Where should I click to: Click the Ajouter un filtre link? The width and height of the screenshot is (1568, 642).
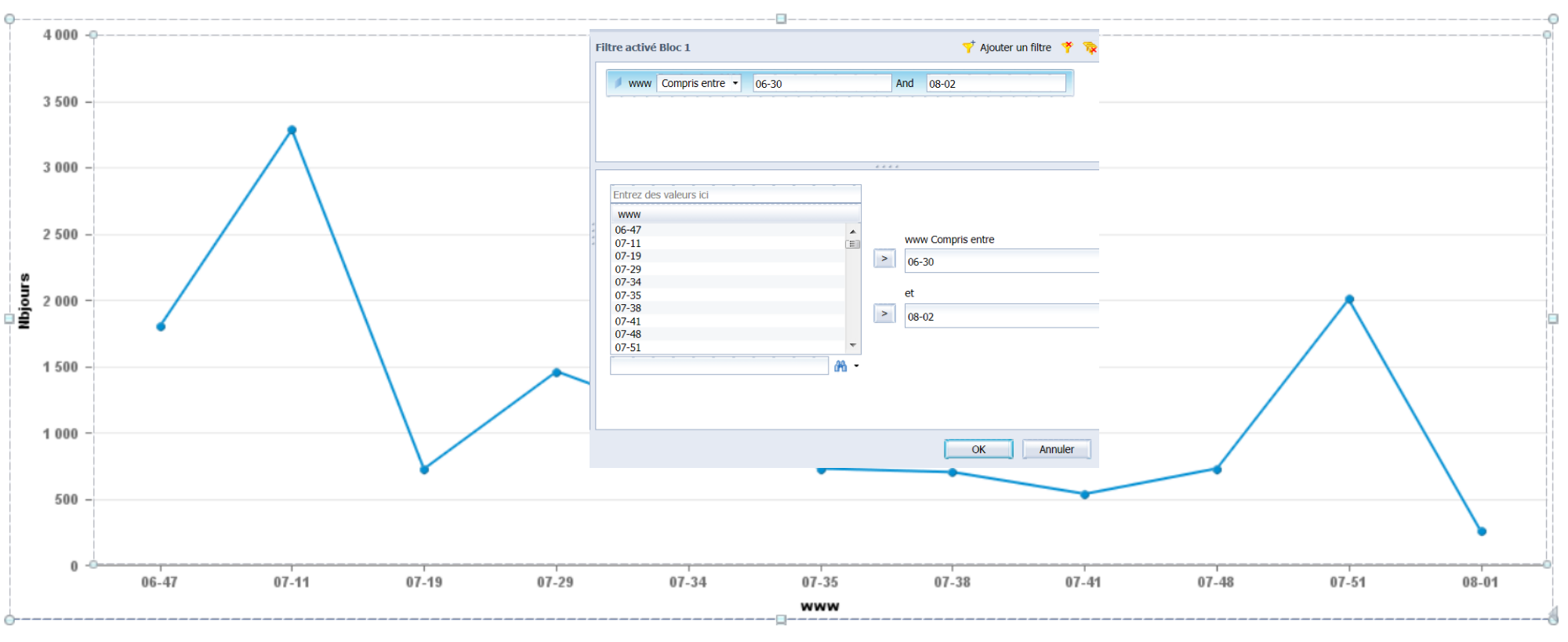tap(1015, 48)
